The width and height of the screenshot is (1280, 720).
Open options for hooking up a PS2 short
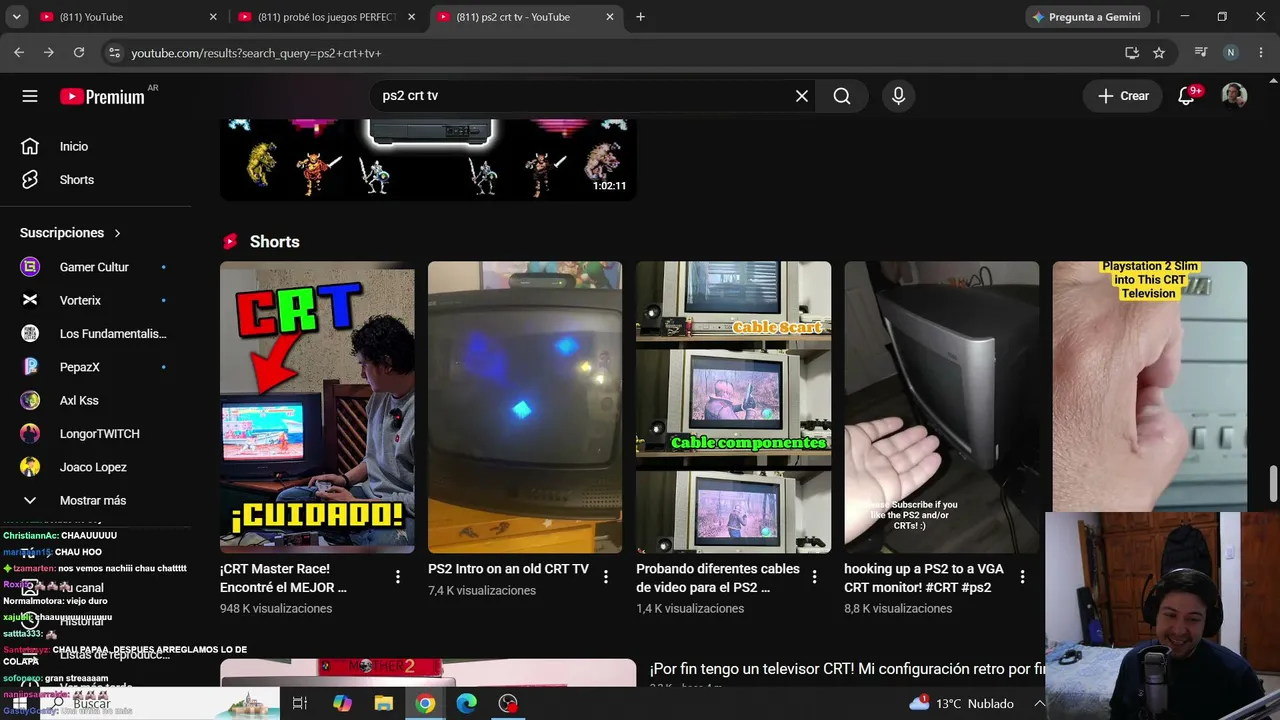point(1022,577)
